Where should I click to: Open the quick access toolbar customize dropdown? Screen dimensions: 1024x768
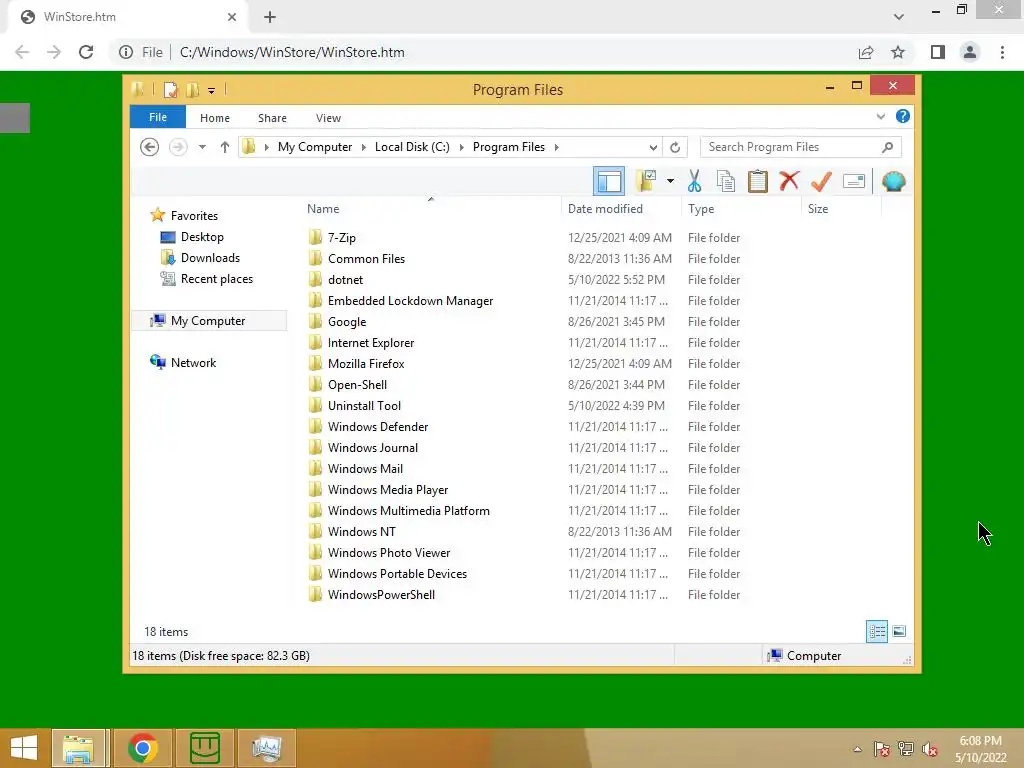211,90
